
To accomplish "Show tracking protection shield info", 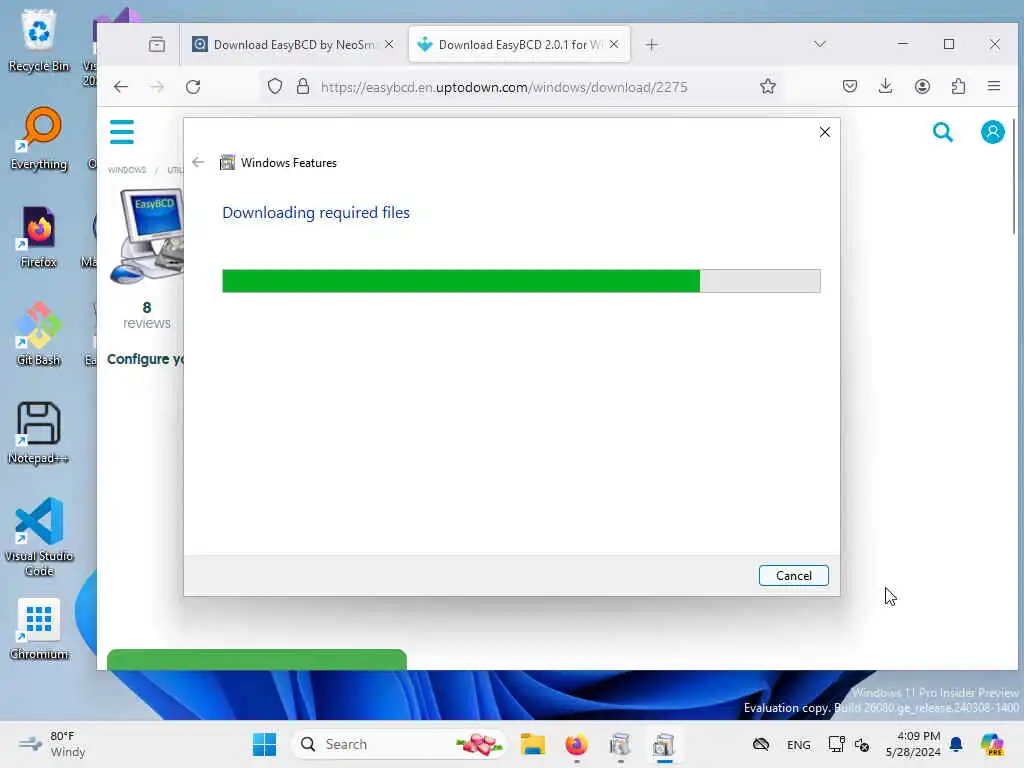I will [275, 86].
